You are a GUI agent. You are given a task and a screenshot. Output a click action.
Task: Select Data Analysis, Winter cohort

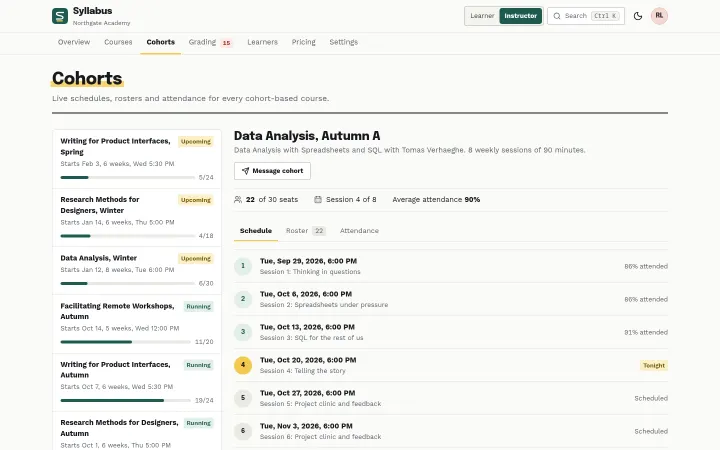pyautogui.click(x=137, y=270)
